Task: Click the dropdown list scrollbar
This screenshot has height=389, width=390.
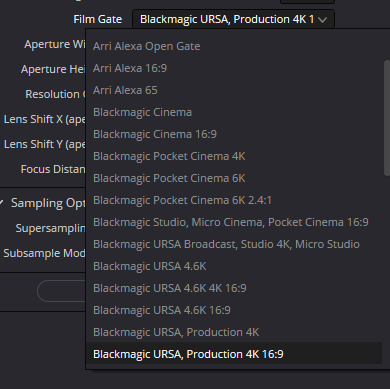Action: click(387, 117)
